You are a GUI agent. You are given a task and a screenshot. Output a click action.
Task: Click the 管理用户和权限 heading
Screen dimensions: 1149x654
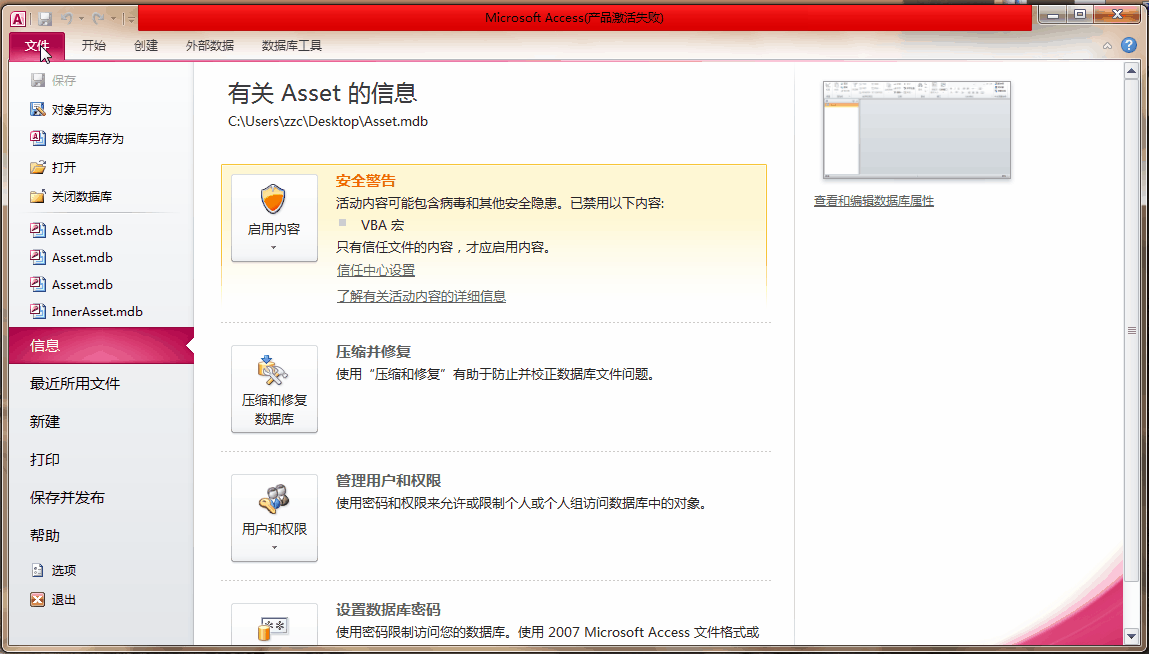(388, 480)
